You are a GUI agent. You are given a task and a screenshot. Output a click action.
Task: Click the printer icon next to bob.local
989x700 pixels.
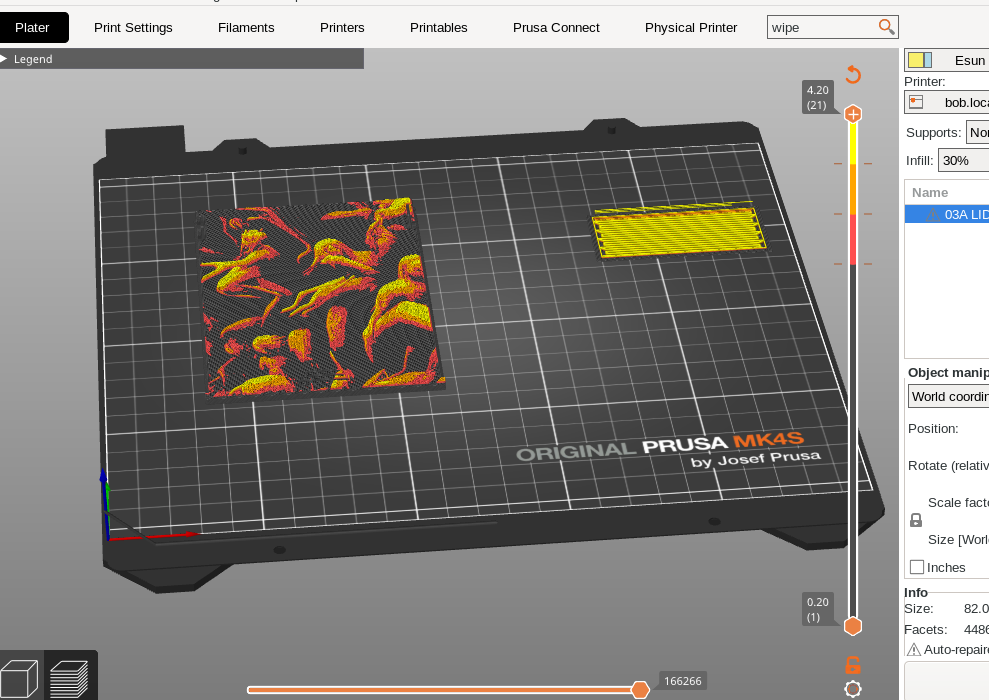[916, 102]
